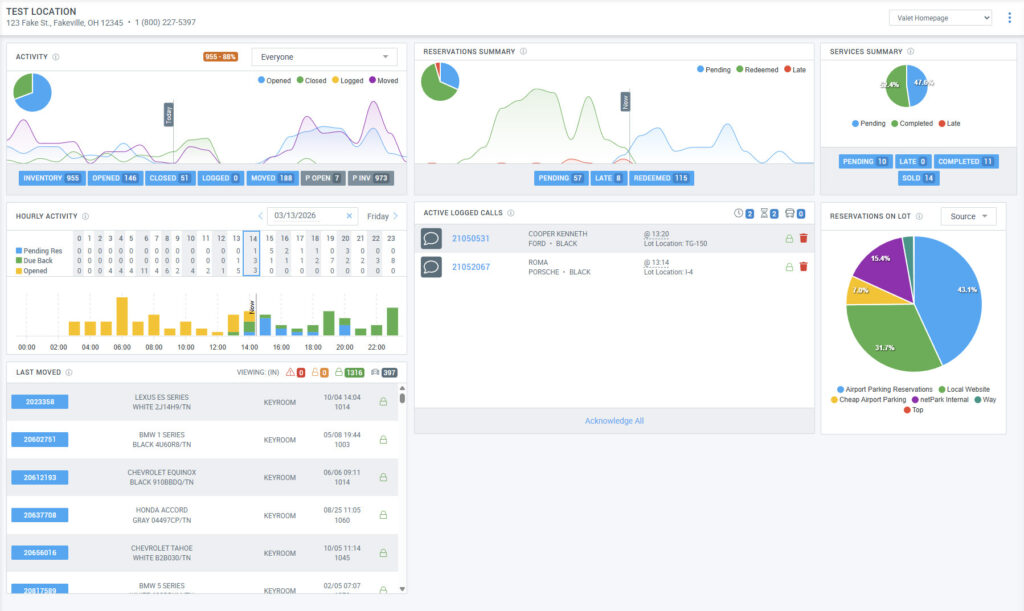This screenshot has width=1024, height=611.
Task: Open ticket 20602751 in Last Moved
Action: click(40, 439)
